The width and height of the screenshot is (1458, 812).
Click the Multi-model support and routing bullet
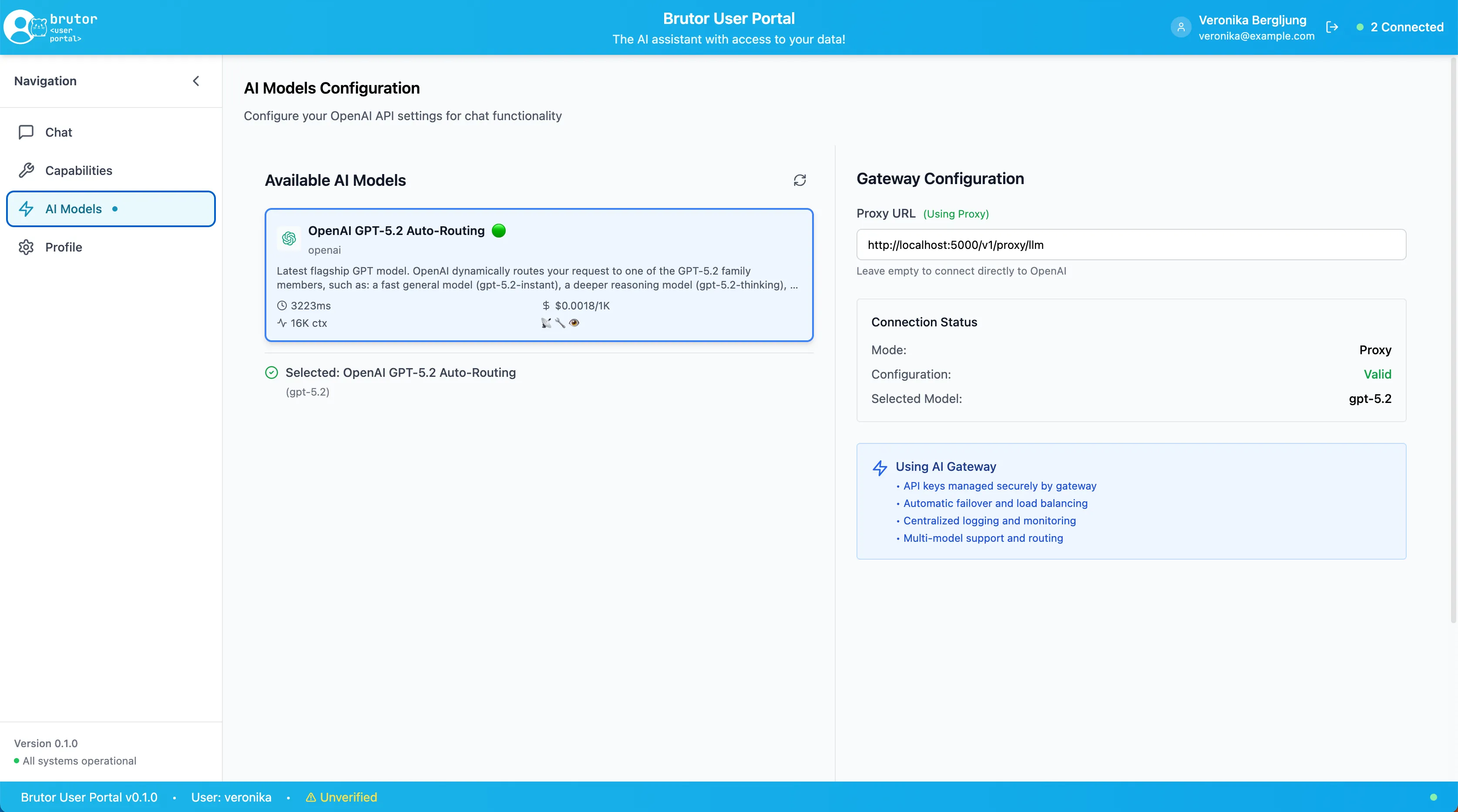(x=983, y=538)
